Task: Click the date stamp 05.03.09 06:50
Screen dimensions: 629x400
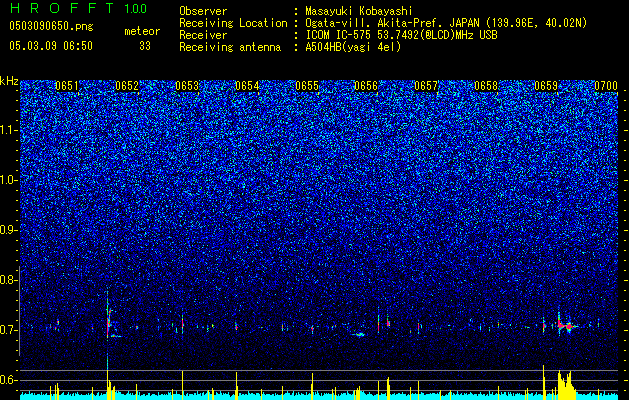Action: (51, 46)
